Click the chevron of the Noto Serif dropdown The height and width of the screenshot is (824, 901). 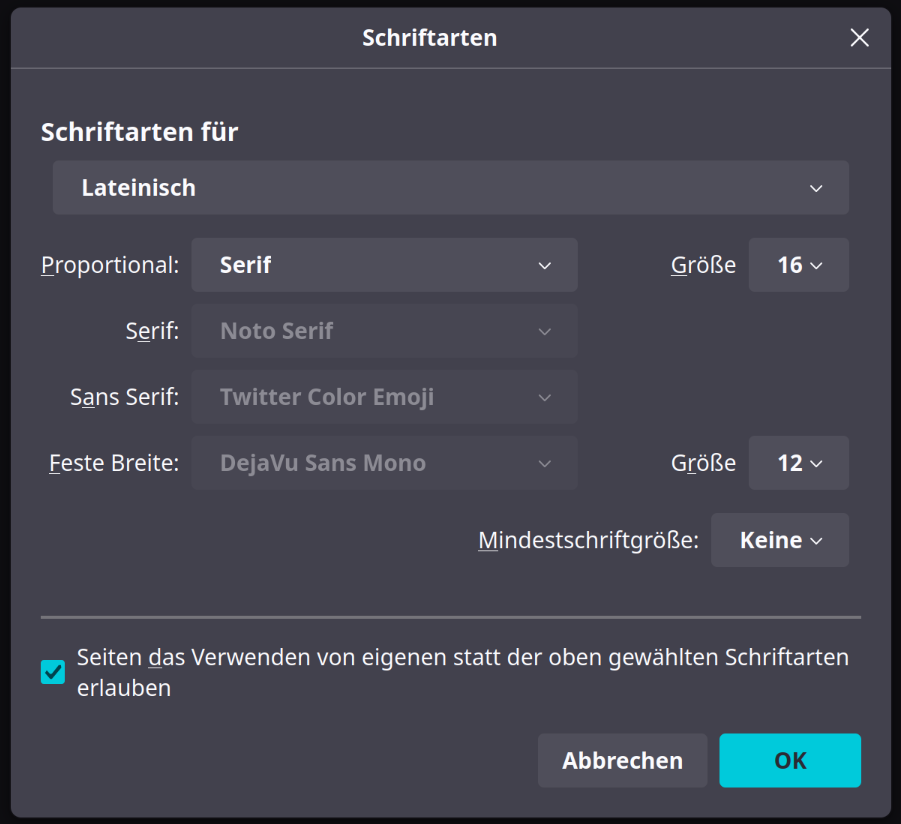[544, 332]
